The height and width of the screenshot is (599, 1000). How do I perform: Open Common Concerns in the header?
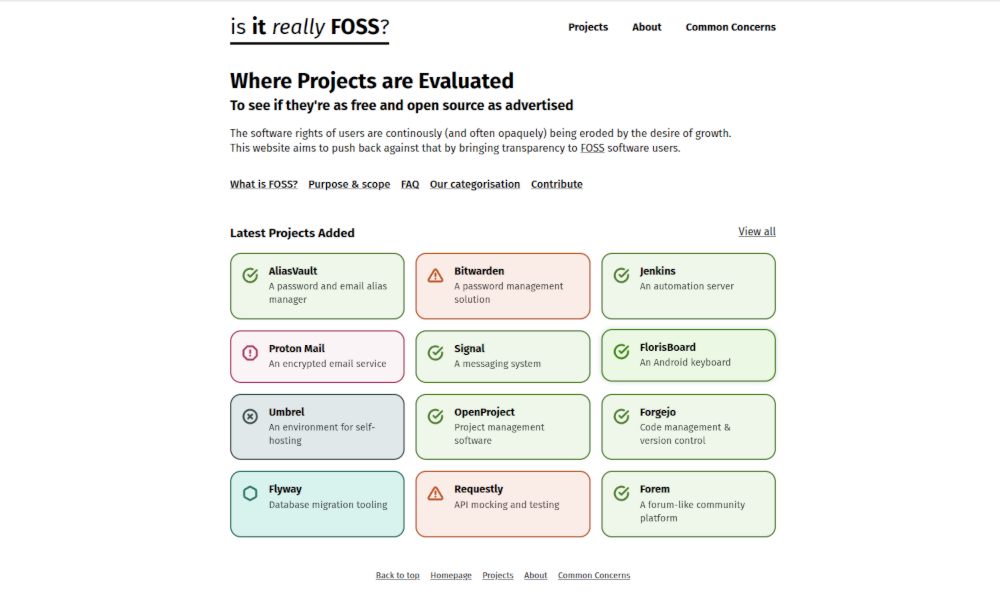tap(730, 27)
